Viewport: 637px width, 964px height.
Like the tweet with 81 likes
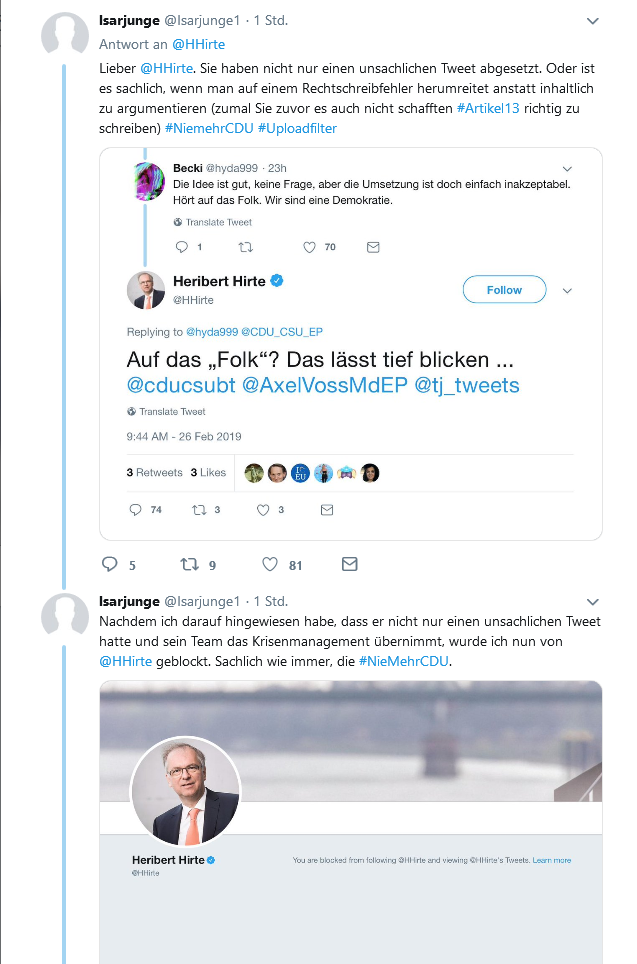pyautogui.click(x=270, y=564)
